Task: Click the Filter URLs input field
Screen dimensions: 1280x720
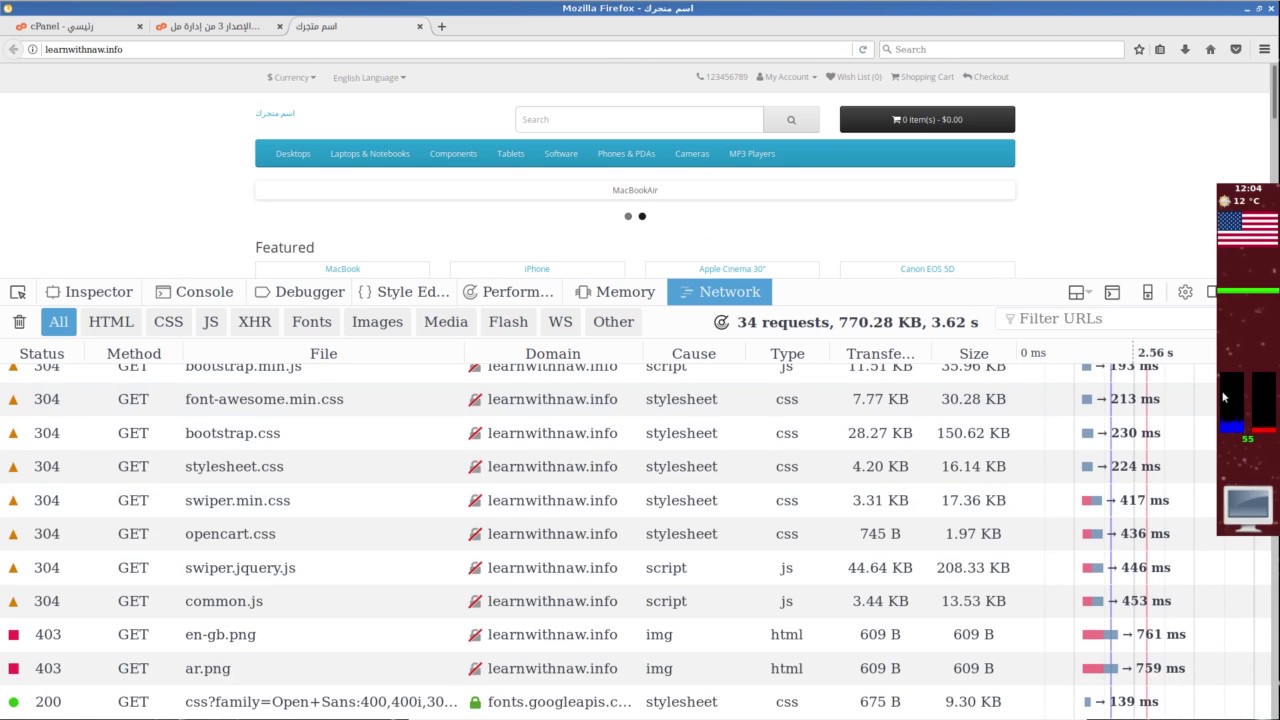Action: [x=1106, y=319]
